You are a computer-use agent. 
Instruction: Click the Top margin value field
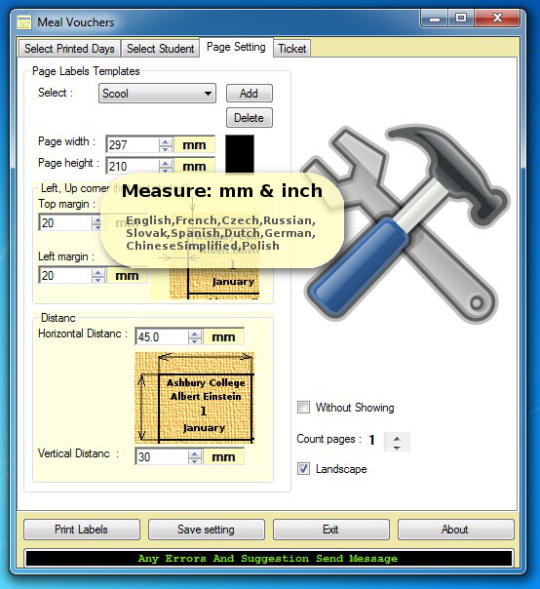click(x=66, y=223)
